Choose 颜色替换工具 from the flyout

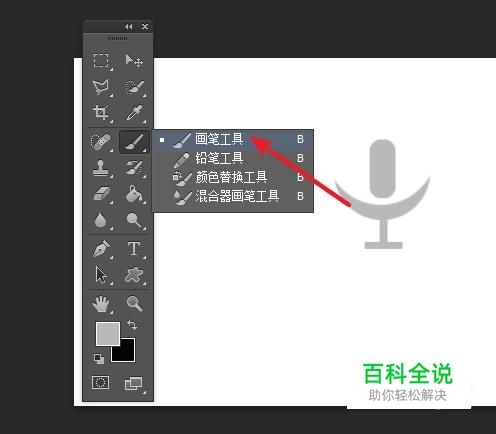(x=233, y=177)
